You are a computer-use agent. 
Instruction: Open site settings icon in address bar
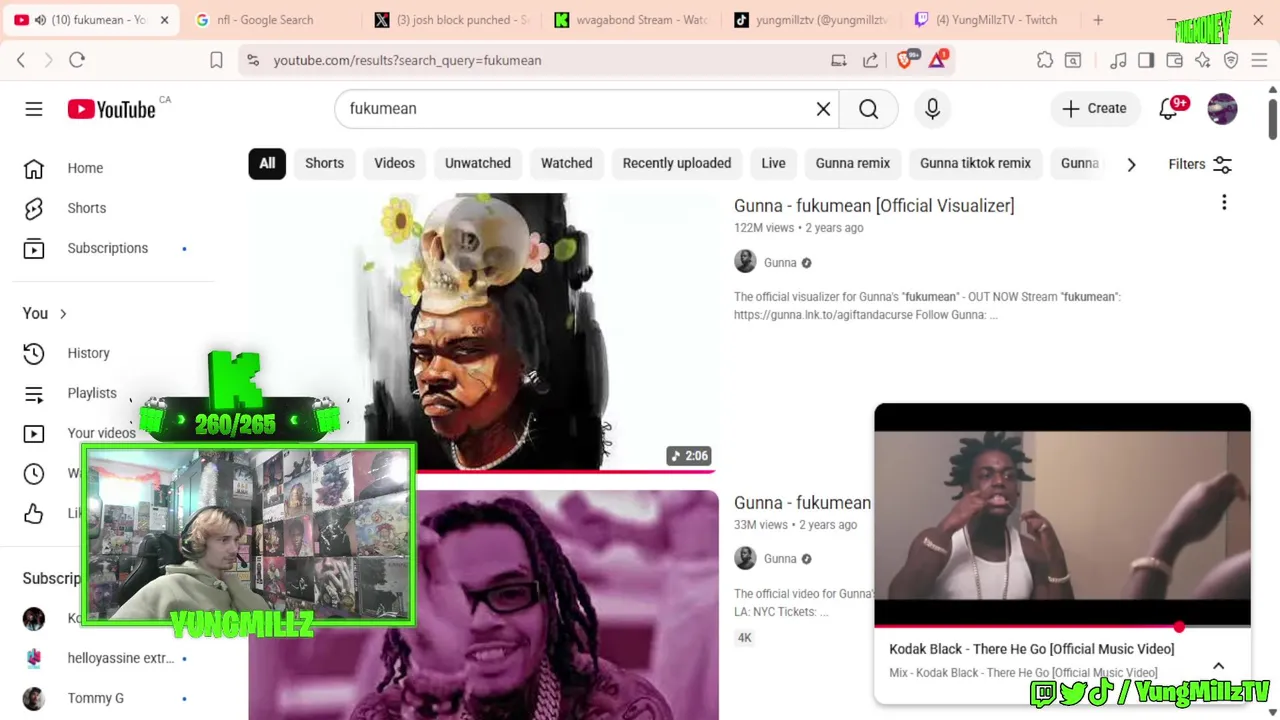coord(253,60)
